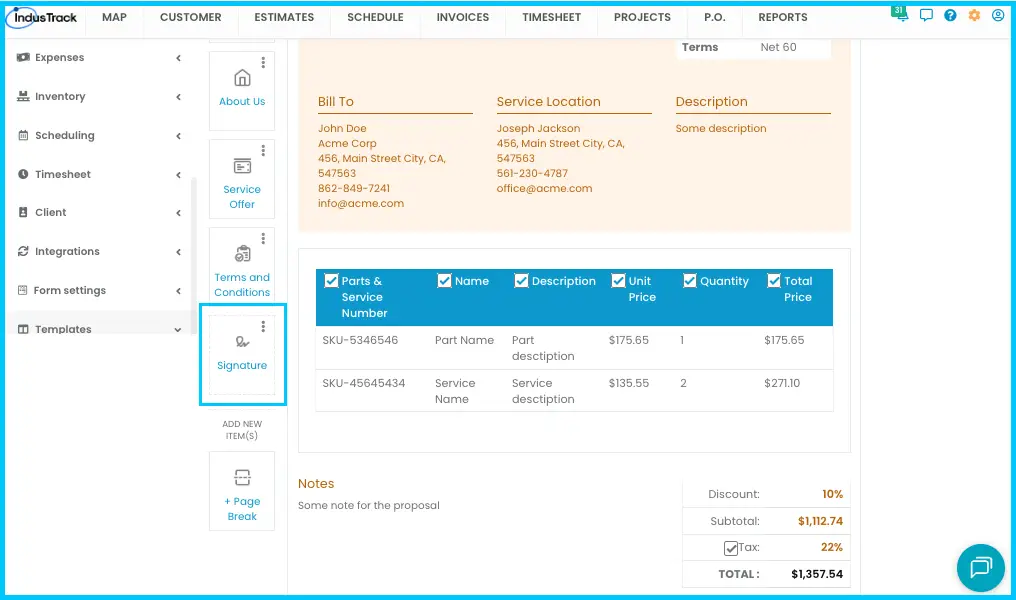
Task: Open the chat messages icon in header
Action: [x=926, y=16]
